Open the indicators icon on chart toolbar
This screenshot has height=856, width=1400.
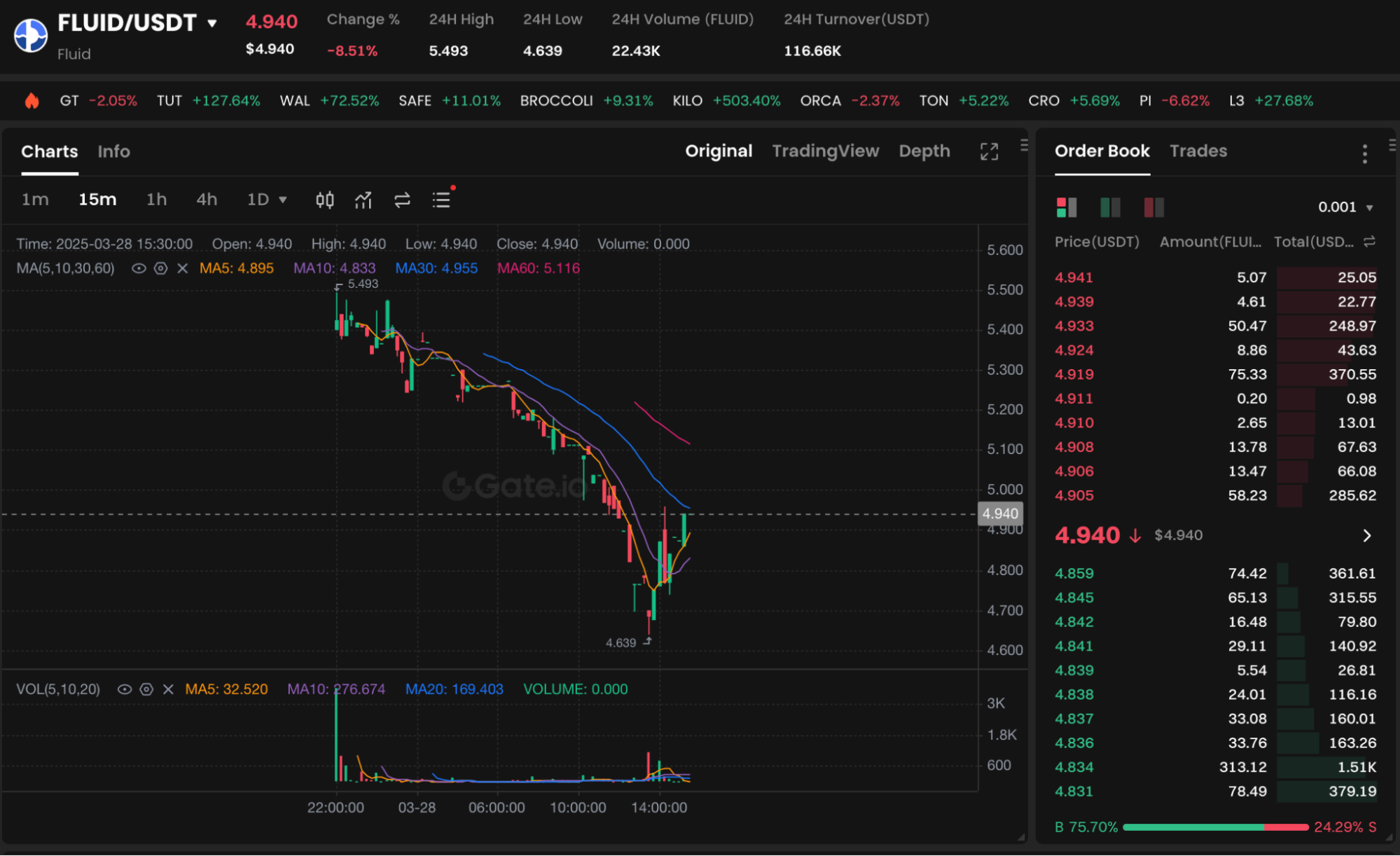tap(363, 200)
